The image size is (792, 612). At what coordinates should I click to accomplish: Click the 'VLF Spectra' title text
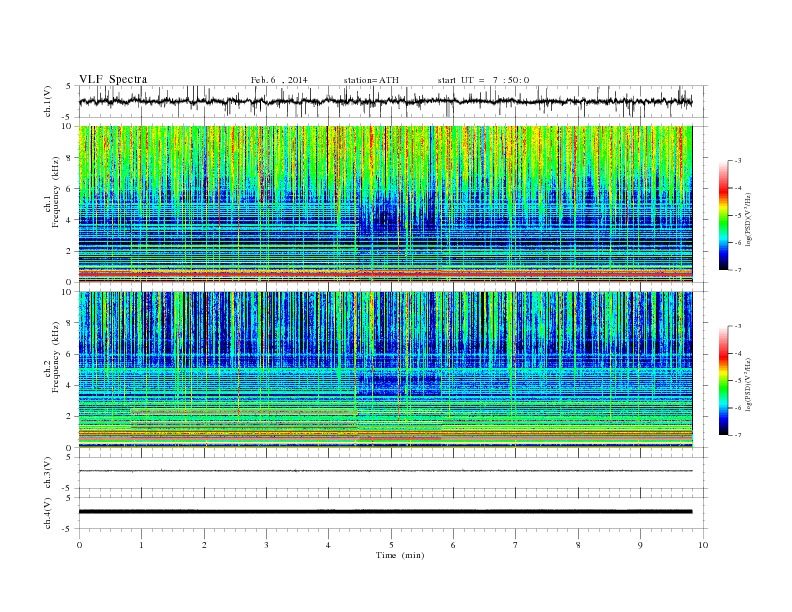[x=113, y=79]
